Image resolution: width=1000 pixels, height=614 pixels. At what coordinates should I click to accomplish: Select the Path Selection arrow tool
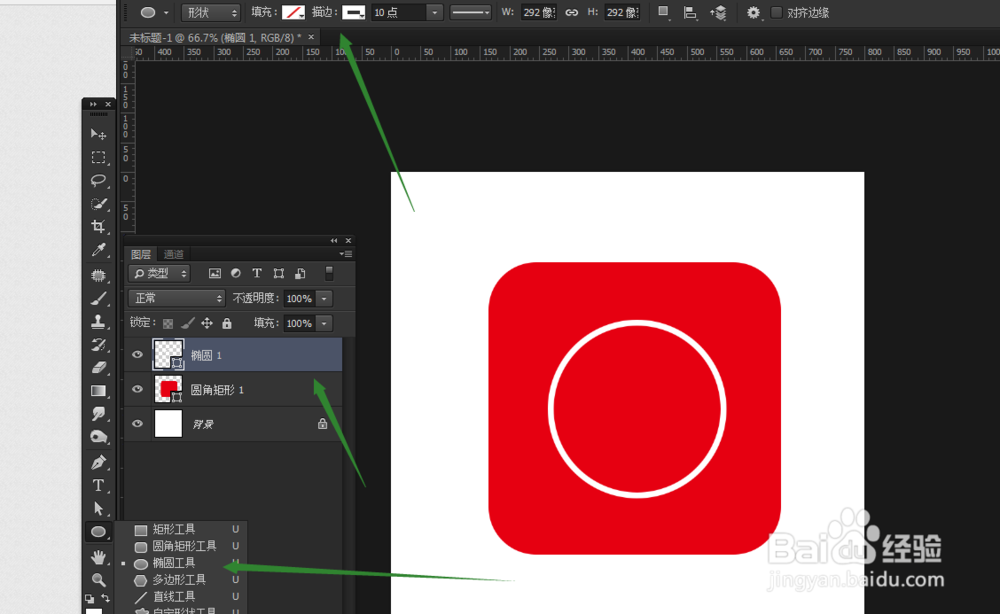click(x=98, y=508)
